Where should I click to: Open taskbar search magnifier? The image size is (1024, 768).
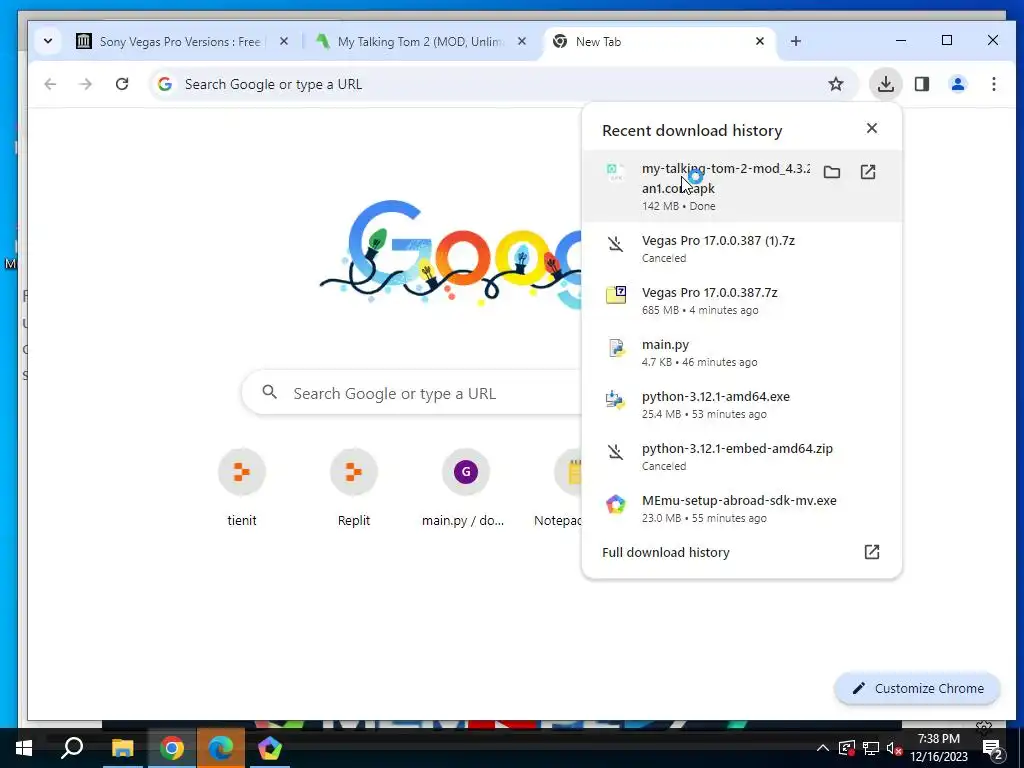72,748
